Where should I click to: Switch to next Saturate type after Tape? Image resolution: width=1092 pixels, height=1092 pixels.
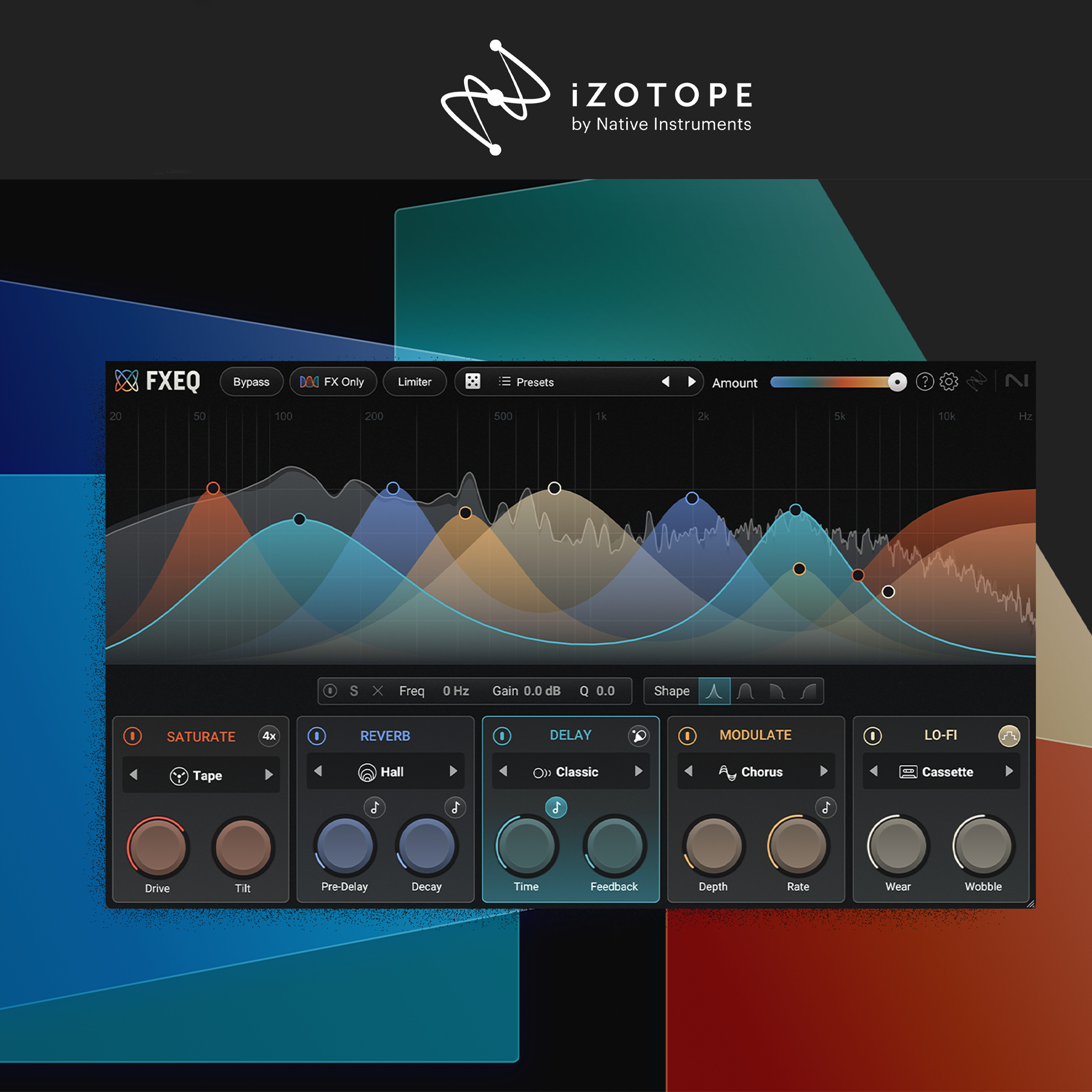click(x=269, y=774)
